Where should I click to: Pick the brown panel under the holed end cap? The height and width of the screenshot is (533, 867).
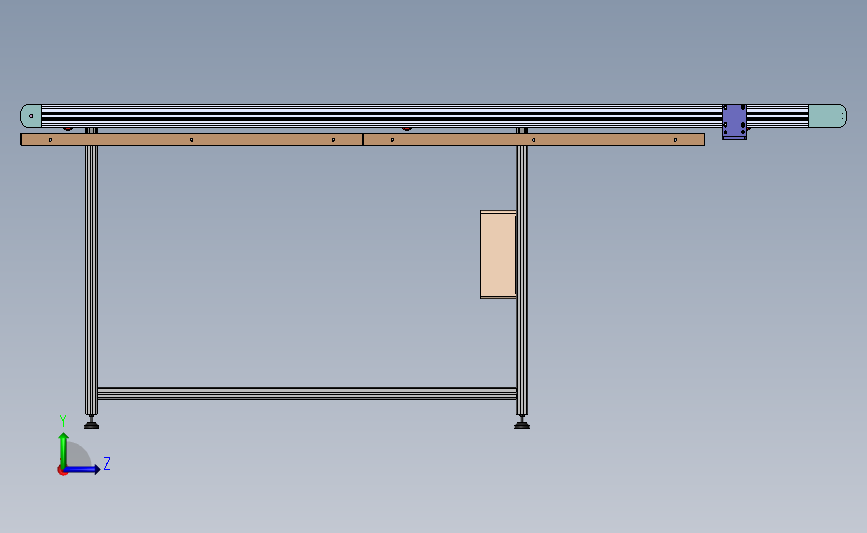pyautogui.click(x=191, y=139)
